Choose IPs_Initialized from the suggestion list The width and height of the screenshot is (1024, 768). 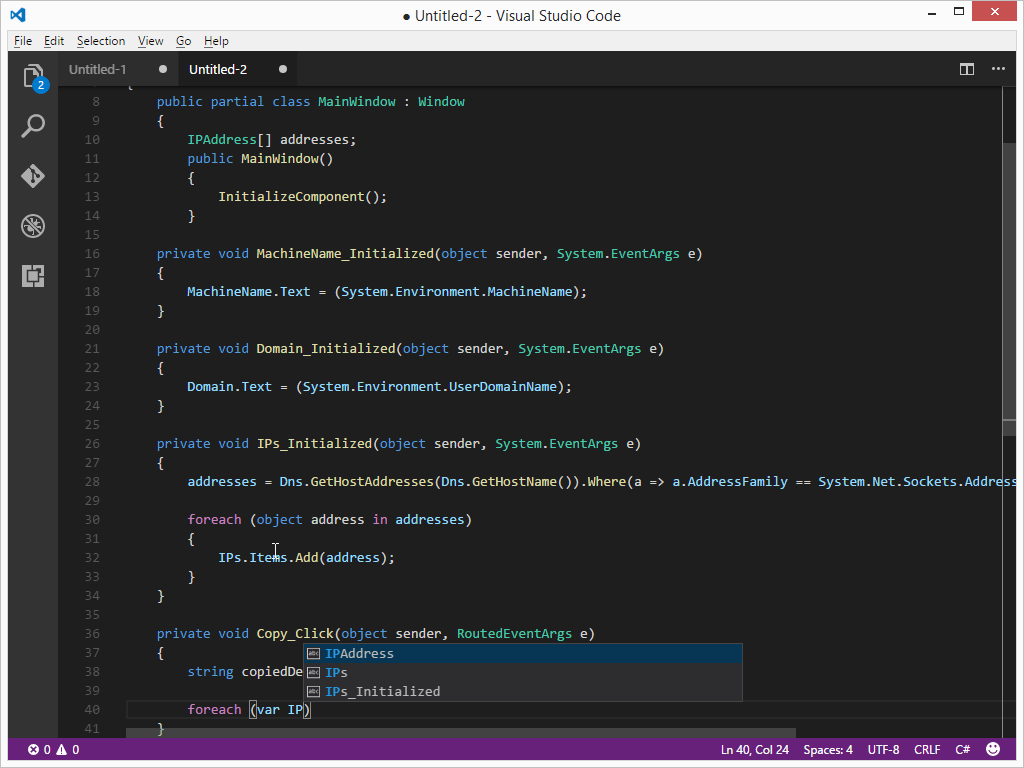pyautogui.click(x=523, y=691)
